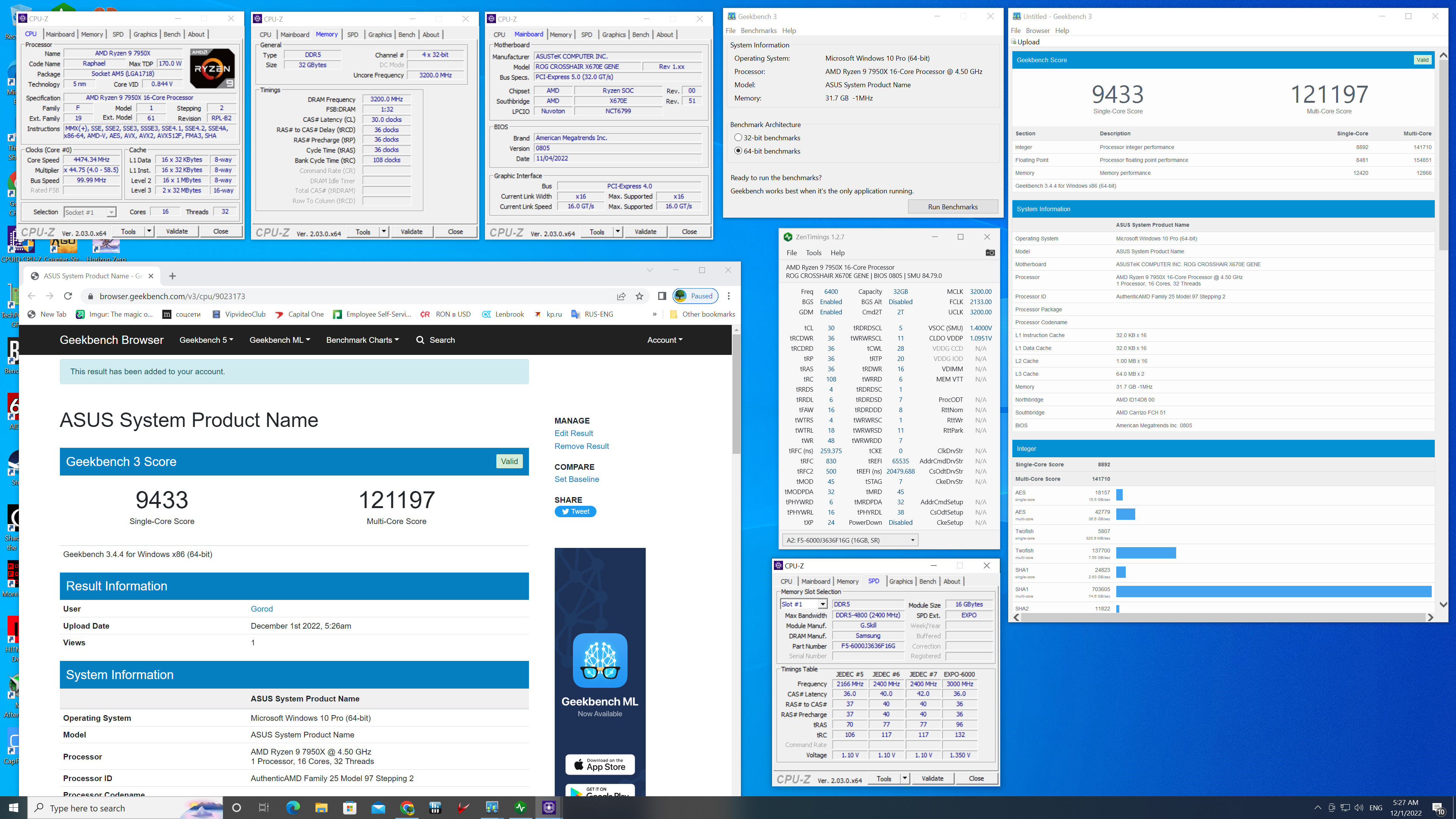Switch to Mainboard tab in first CPU-Z window
Screen dimensions: 1456x819
tap(61, 35)
